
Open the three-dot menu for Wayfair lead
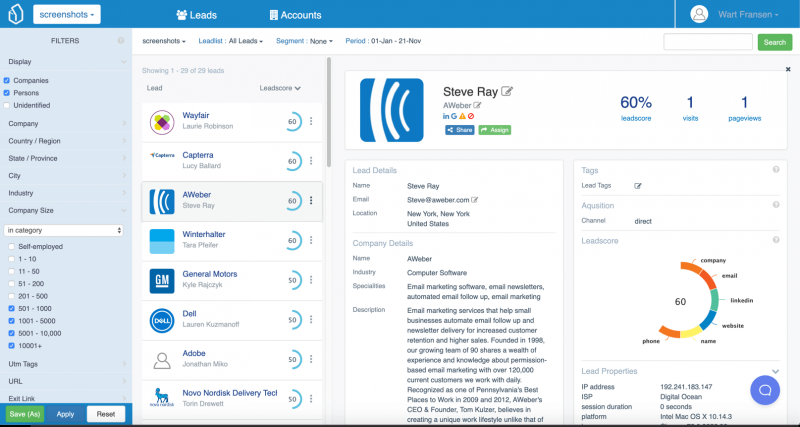coord(311,122)
